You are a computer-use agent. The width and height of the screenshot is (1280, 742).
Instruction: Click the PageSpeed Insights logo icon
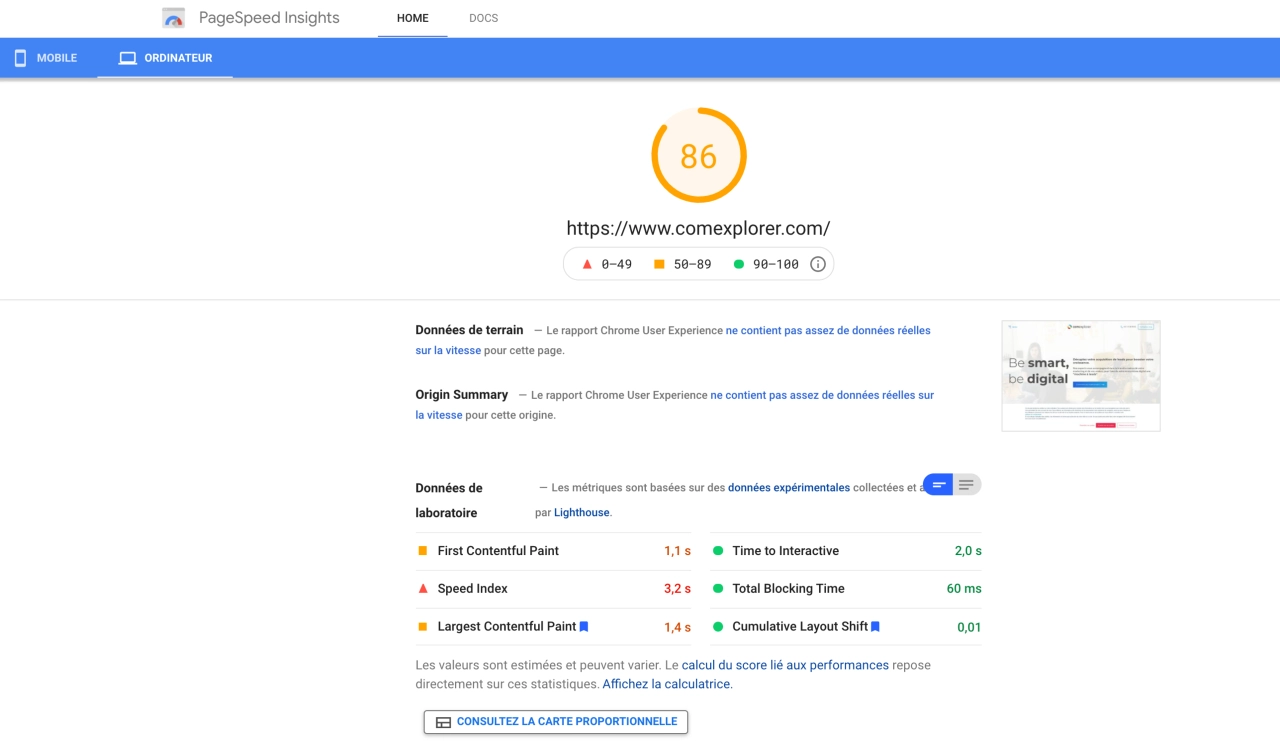click(174, 18)
